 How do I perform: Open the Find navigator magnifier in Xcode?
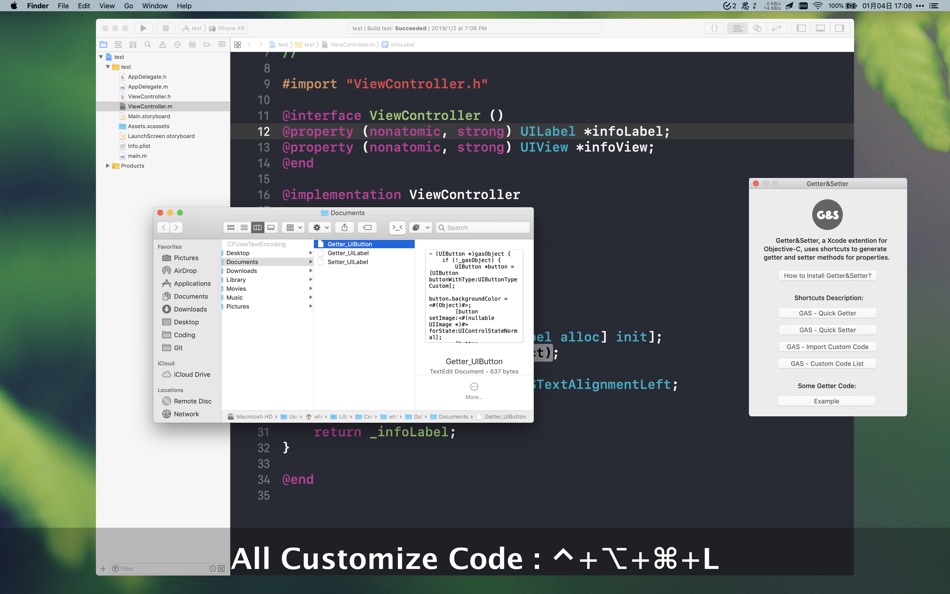pyautogui.click(x=148, y=44)
